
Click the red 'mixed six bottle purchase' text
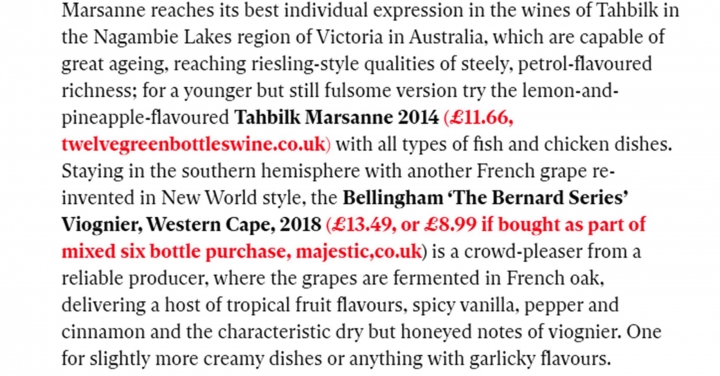click(176, 252)
